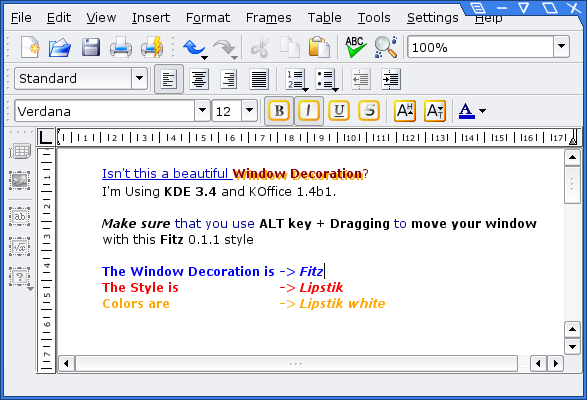Image resolution: width=587 pixels, height=400 pixels.
Task: Open the View menu
Action: coord(101,18)
